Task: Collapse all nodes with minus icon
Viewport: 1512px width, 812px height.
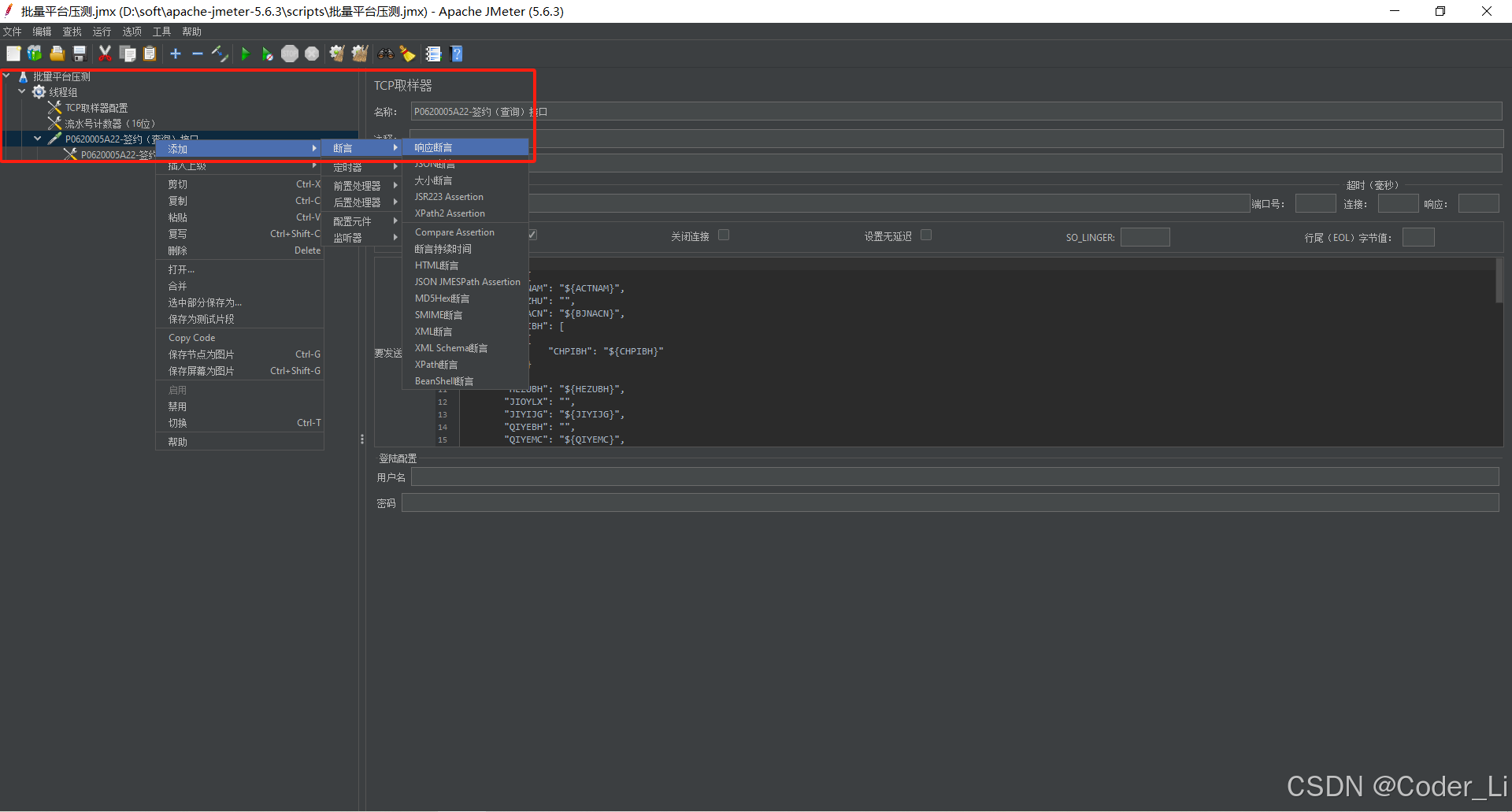Action: [198, 54]
